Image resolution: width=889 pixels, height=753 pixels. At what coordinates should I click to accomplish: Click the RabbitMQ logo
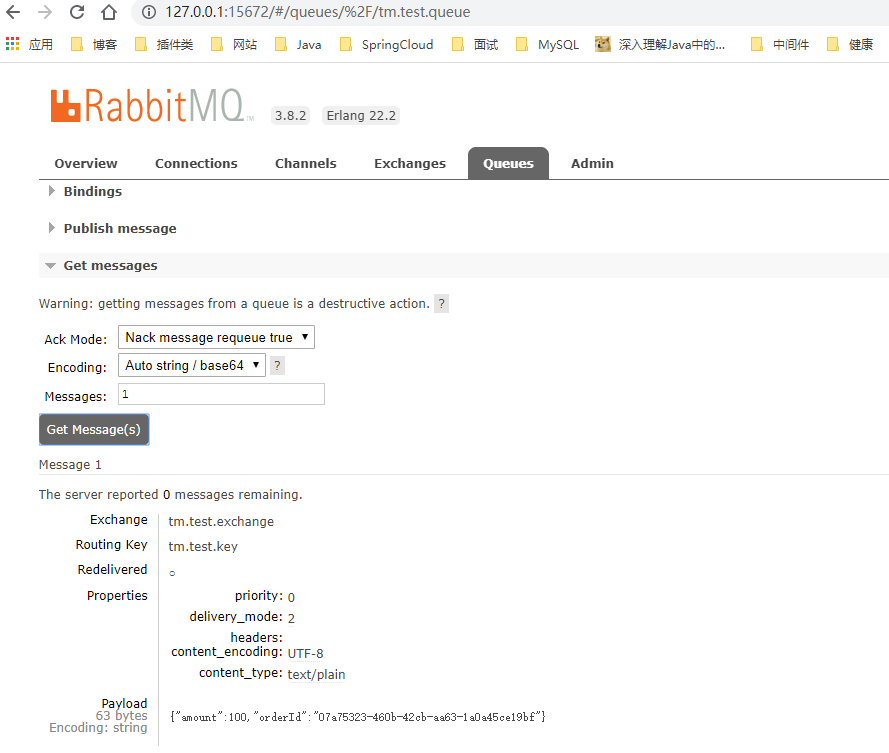point(151,105)
